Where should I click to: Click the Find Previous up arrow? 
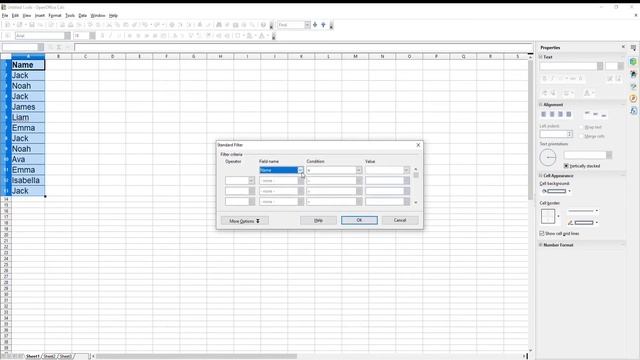coord(323,25)
